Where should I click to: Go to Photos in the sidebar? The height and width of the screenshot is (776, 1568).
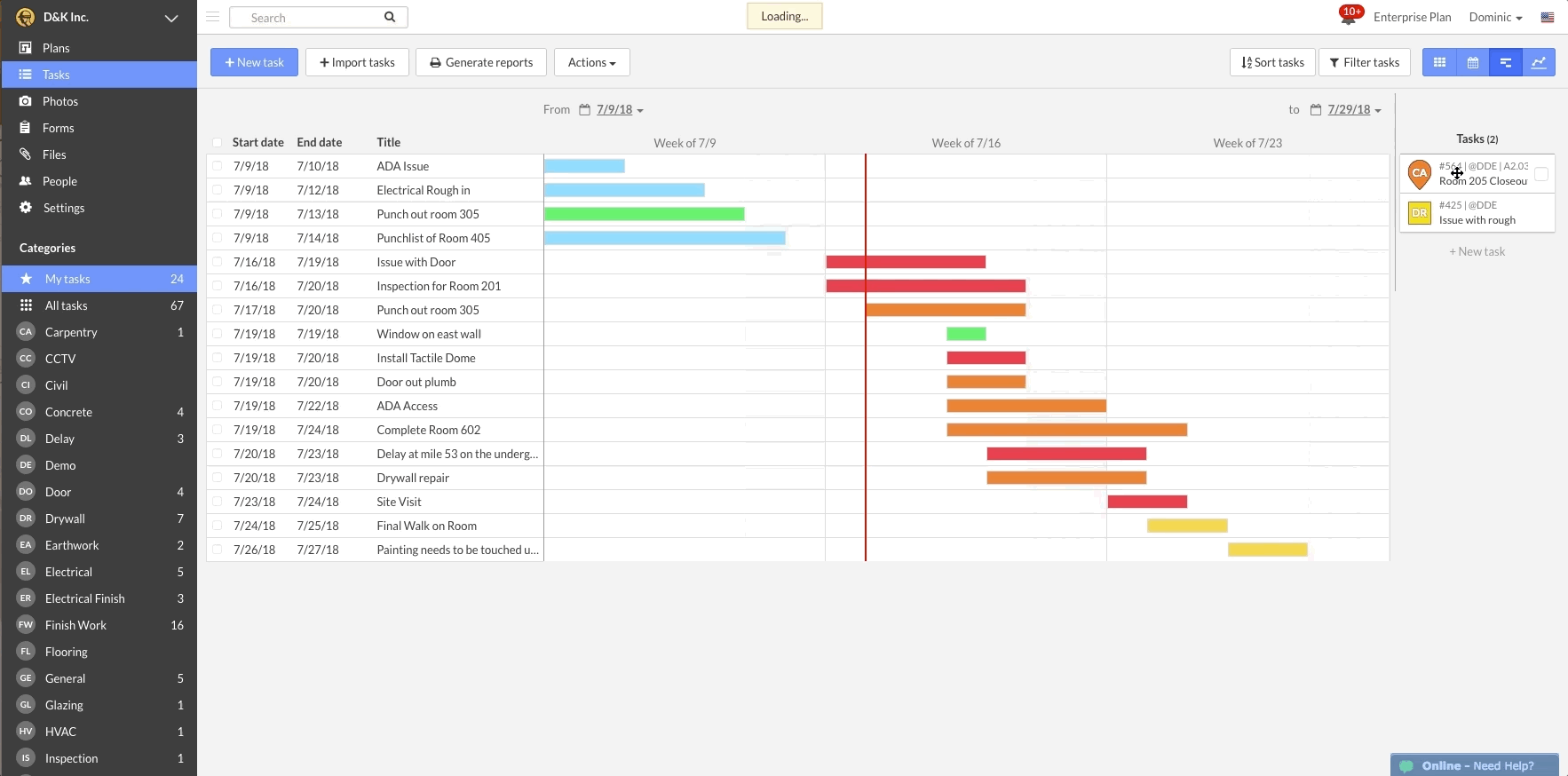(x=60, y=101)
